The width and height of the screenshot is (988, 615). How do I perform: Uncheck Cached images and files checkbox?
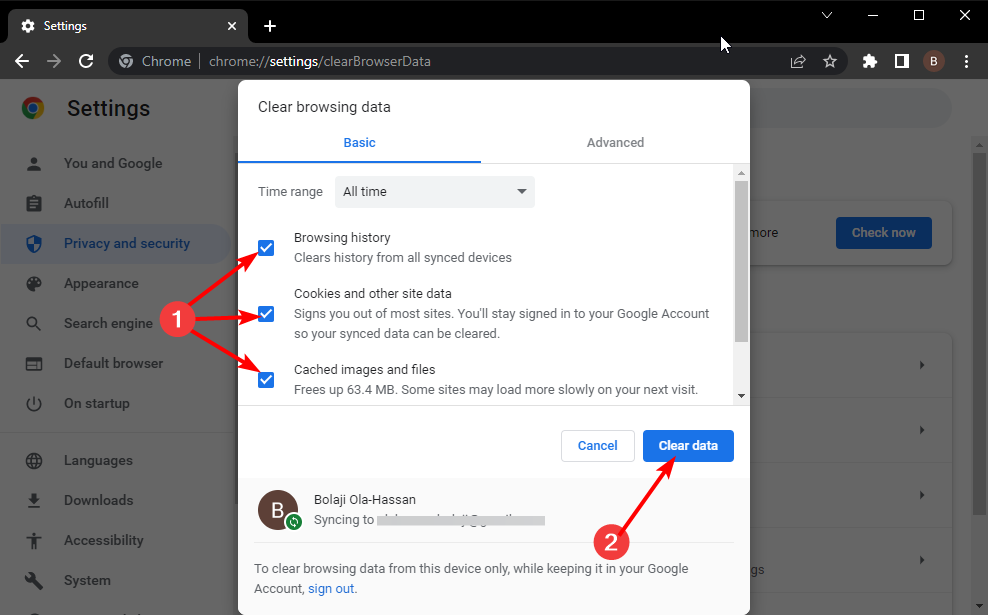(x=266, y=379)
